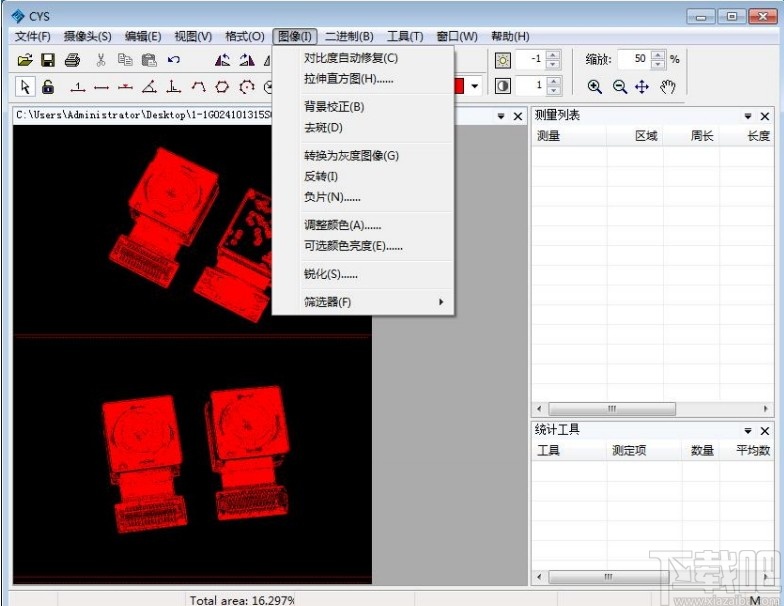The height and width of the screenshot is (606, 784).
Task: Expand the 筛选器(F) submenu
Action: pyautogui.click(x=363, y=302)
